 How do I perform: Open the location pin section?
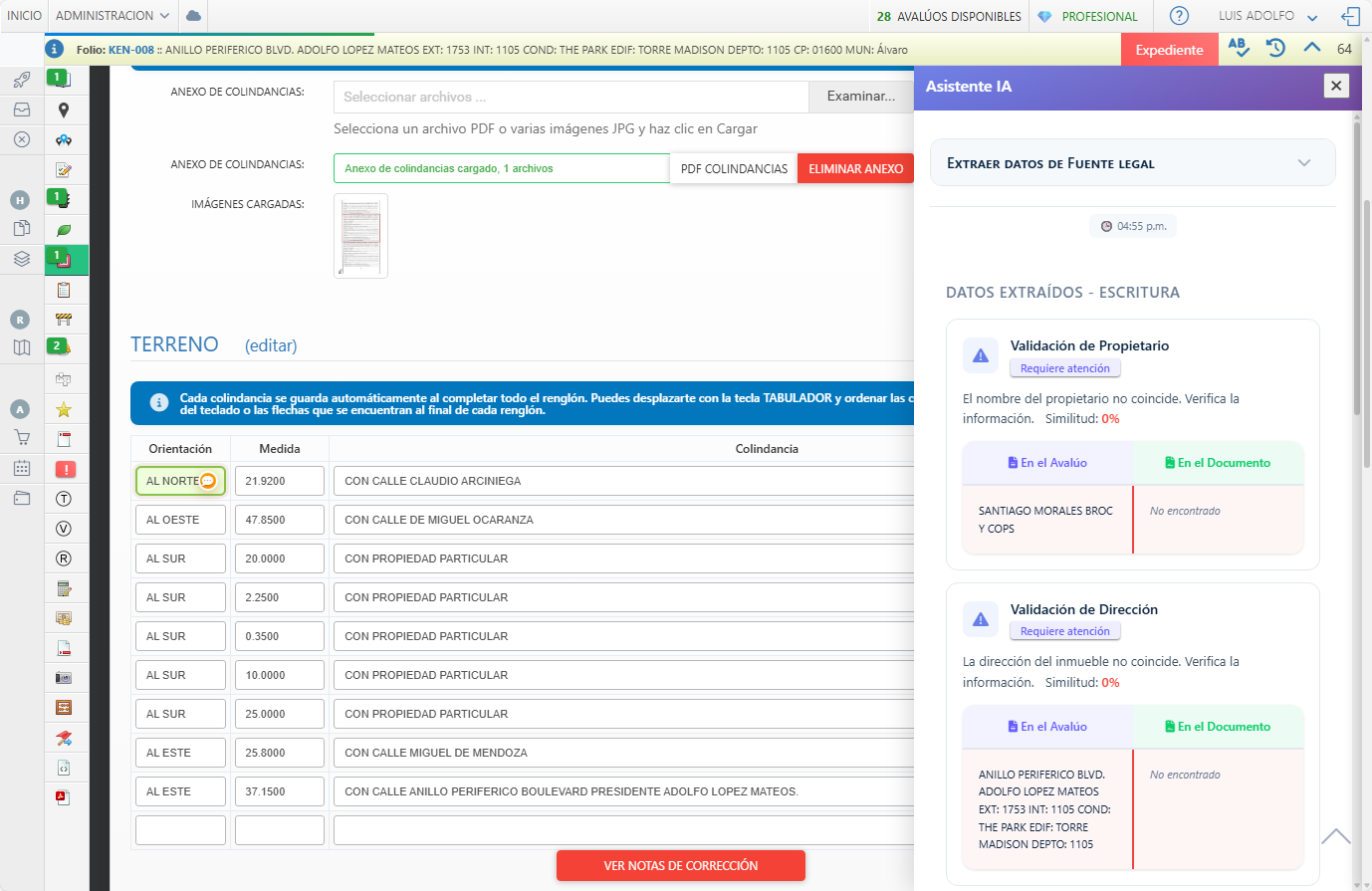[x=64, y=111]
